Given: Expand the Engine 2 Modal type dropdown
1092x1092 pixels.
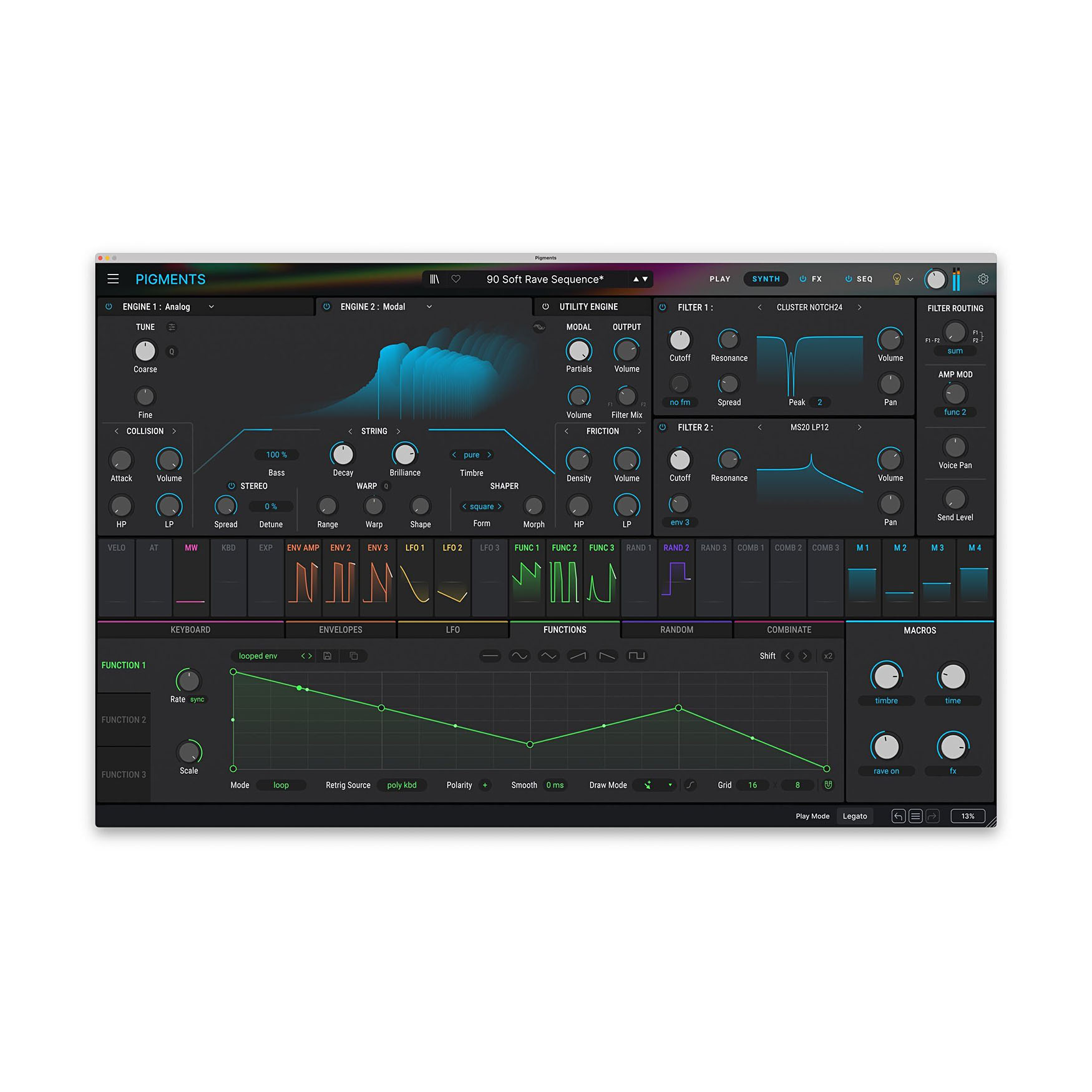Looking at the screenshot, I should (x=429, y=306).
